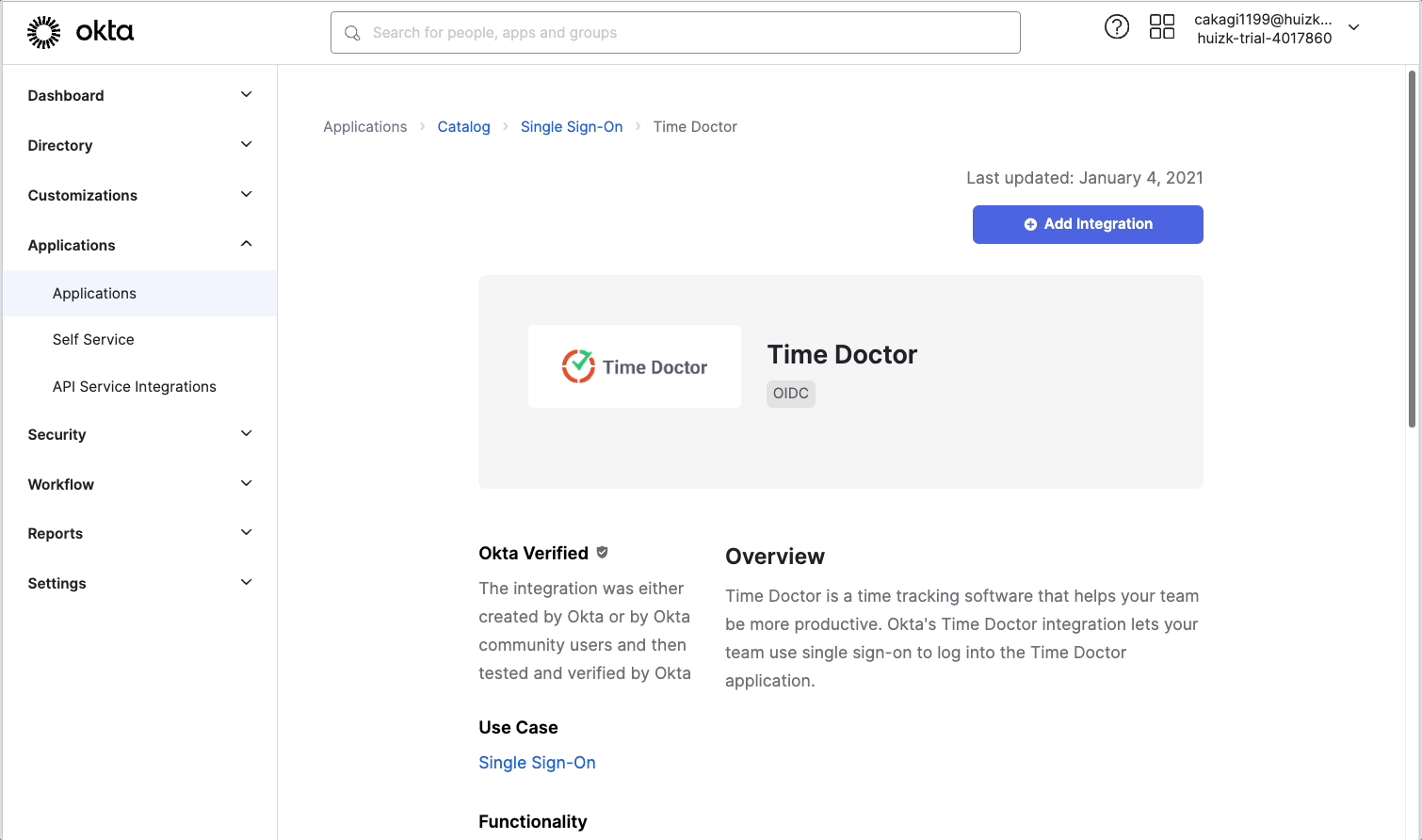Click the plus icon inside Add Integration button

[1031, 224]
